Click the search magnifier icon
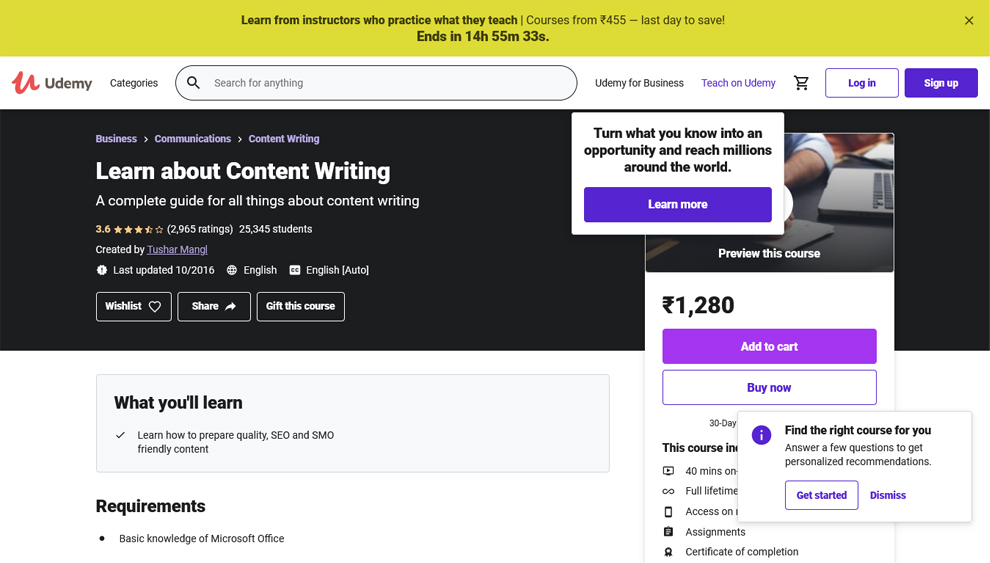990x563 pixels. [x=193, y=83]
